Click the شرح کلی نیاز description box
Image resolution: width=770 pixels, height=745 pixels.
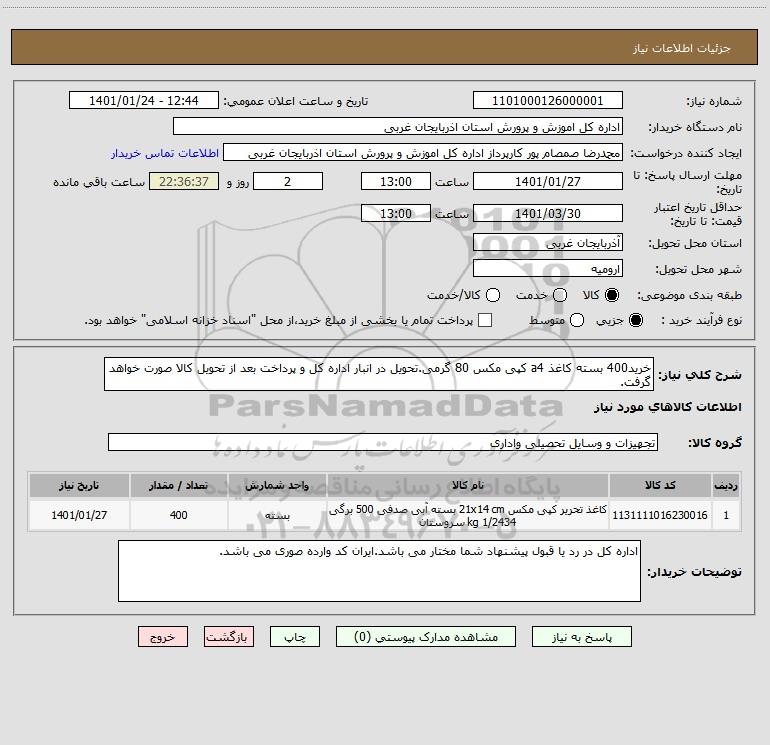[x=379, y=374]
